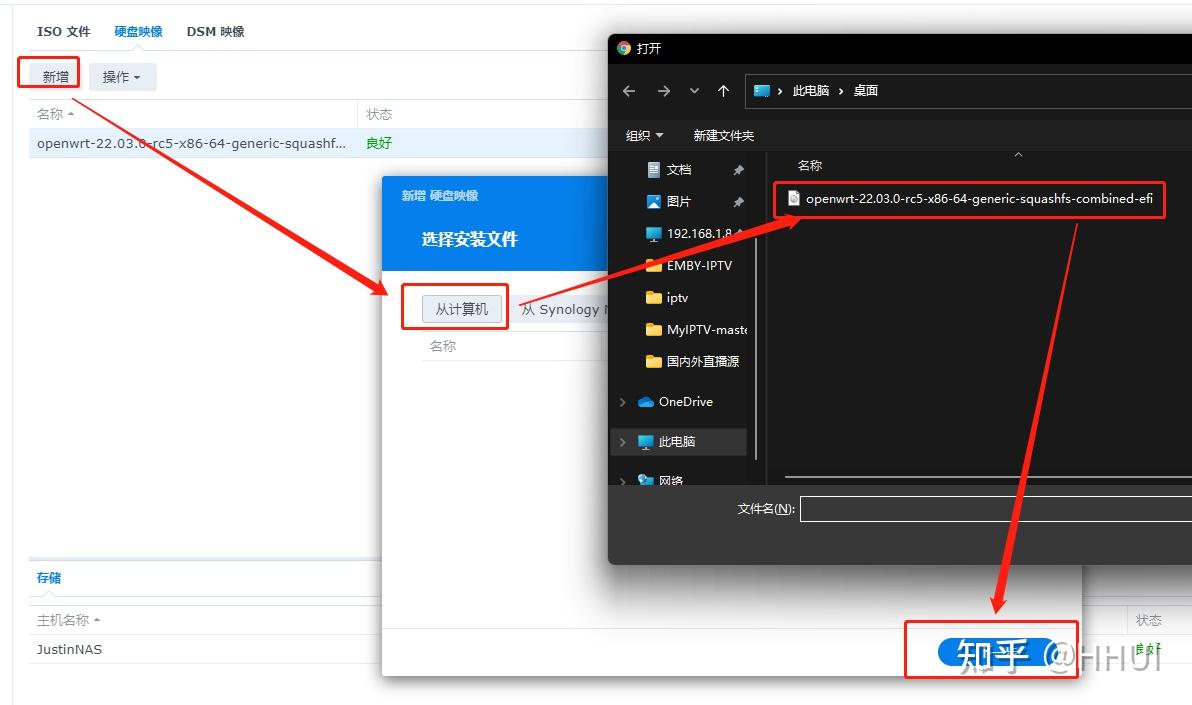Click the Chrome icon in the 打开 title bar
Viewport: 1192px width, 705px height.
(x=624, y=47)
